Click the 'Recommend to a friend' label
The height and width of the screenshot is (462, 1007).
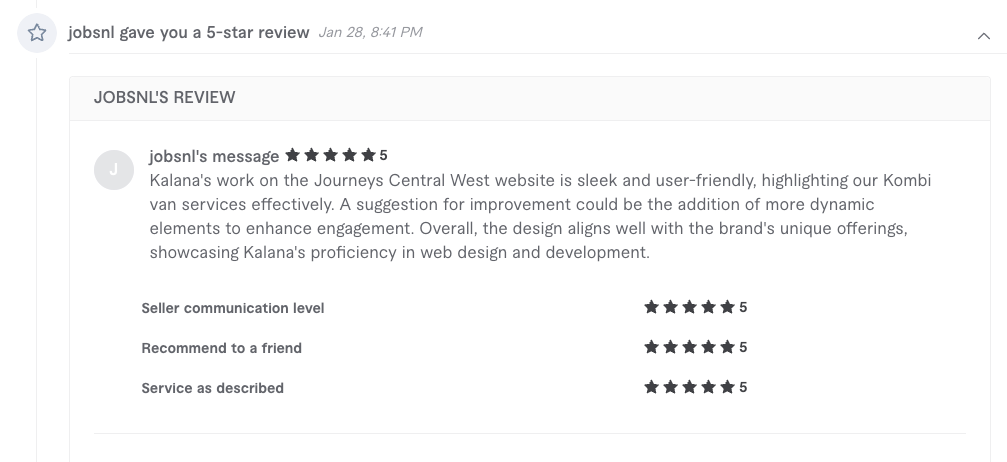point(222,348)
